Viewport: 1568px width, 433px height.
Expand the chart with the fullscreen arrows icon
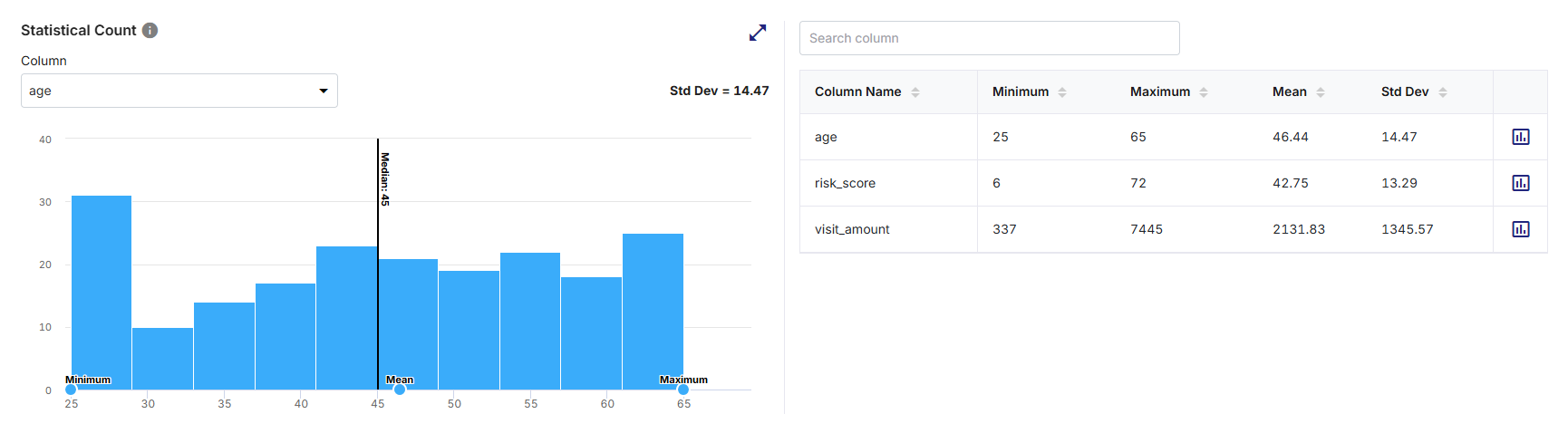click(758, 33)
